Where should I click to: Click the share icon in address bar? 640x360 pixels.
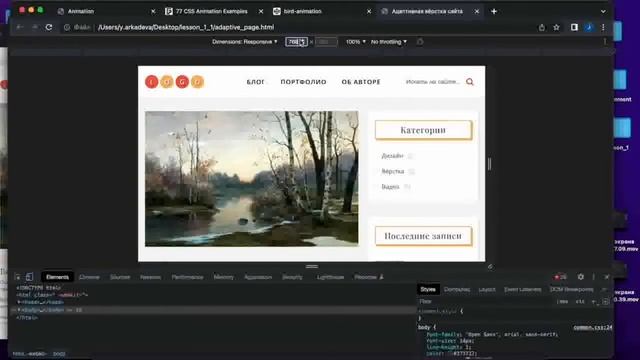pyautogui.click(x=542, y=27)
